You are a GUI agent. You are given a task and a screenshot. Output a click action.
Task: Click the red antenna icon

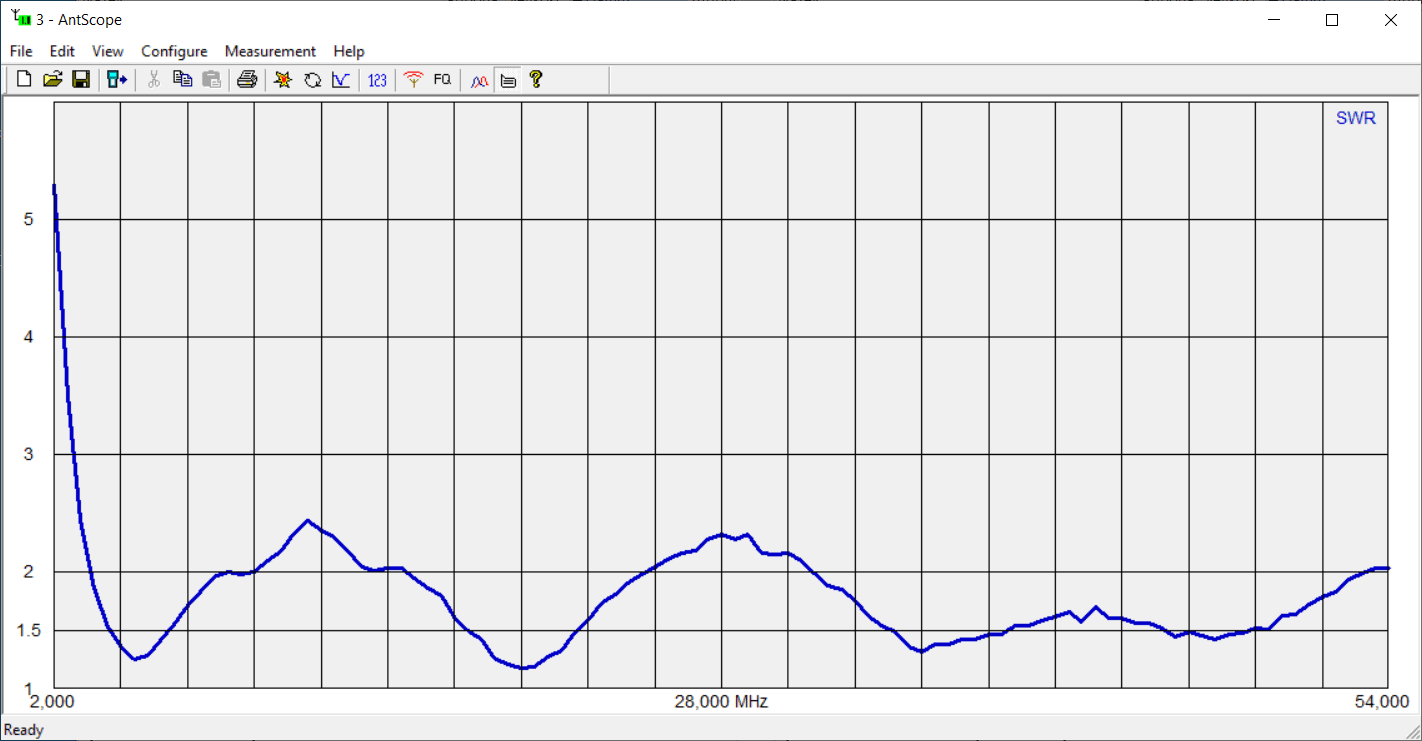point(413,80)
